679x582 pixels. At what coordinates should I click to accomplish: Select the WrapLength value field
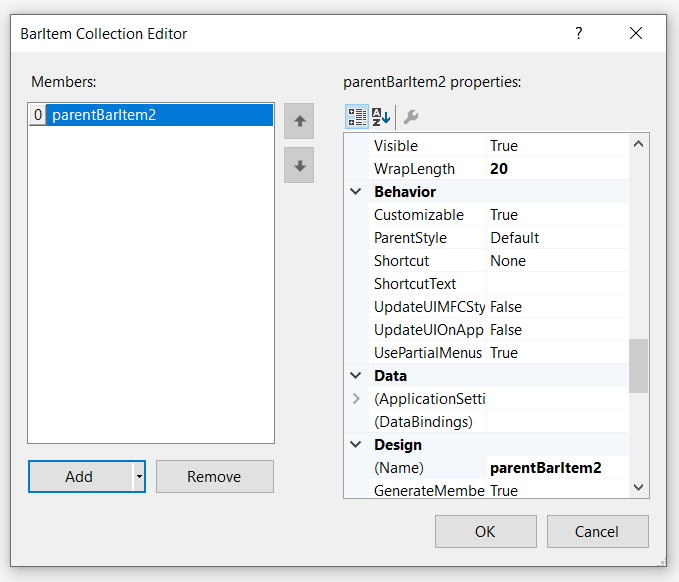(x=556, y=169)
